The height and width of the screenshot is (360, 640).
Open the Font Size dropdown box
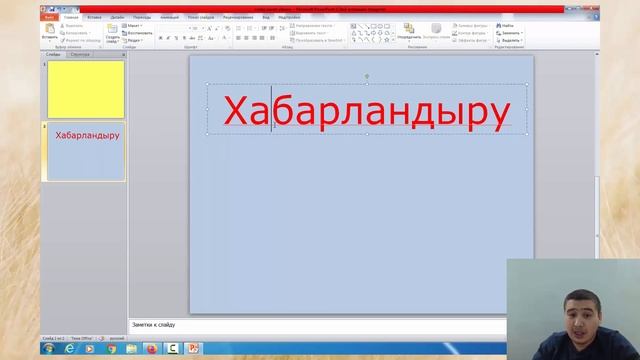tap(198, 28)
